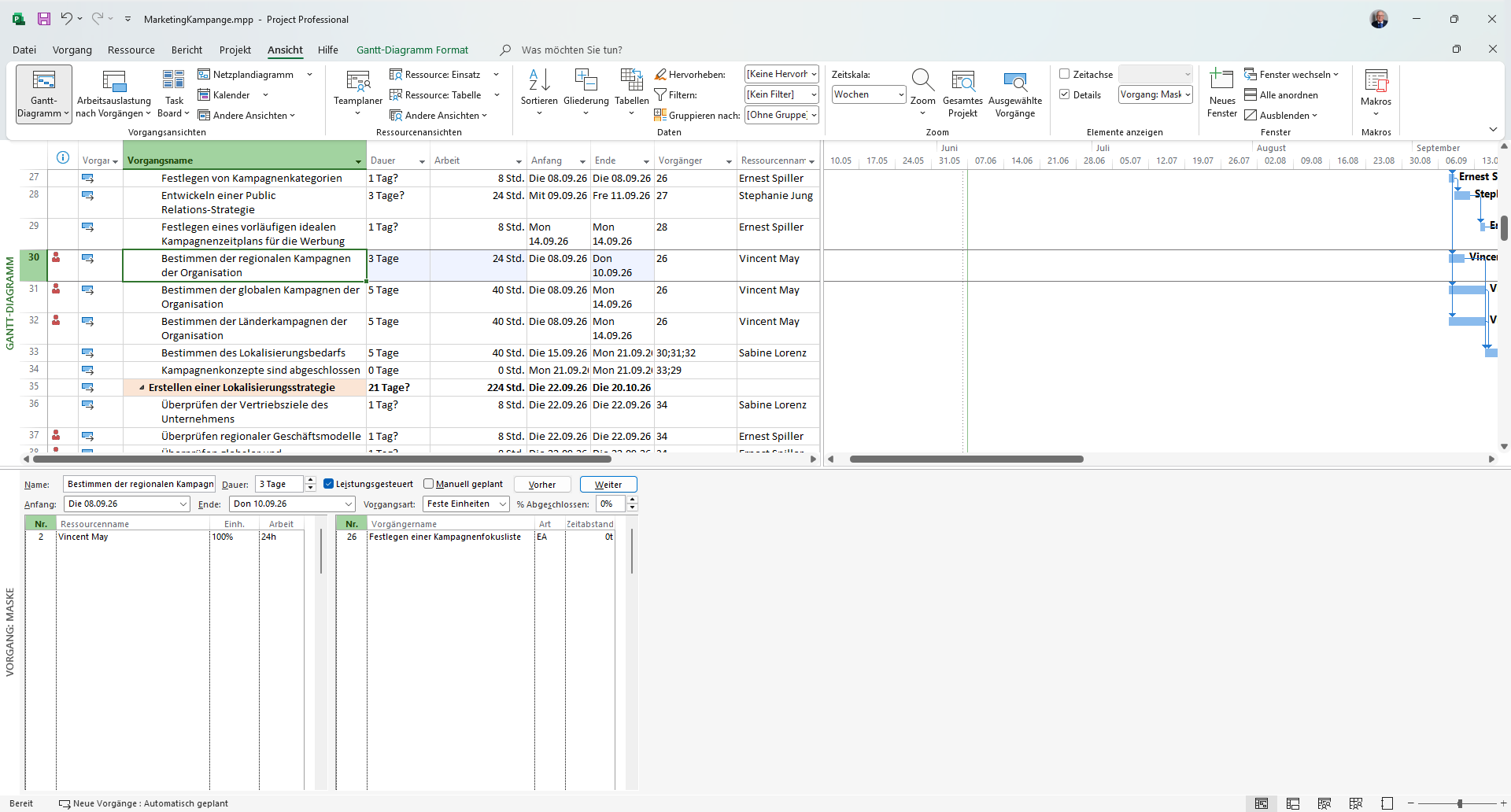
Task: Click the Save icon in title bar
Action: pyautogui.click(x=44, y=19)
